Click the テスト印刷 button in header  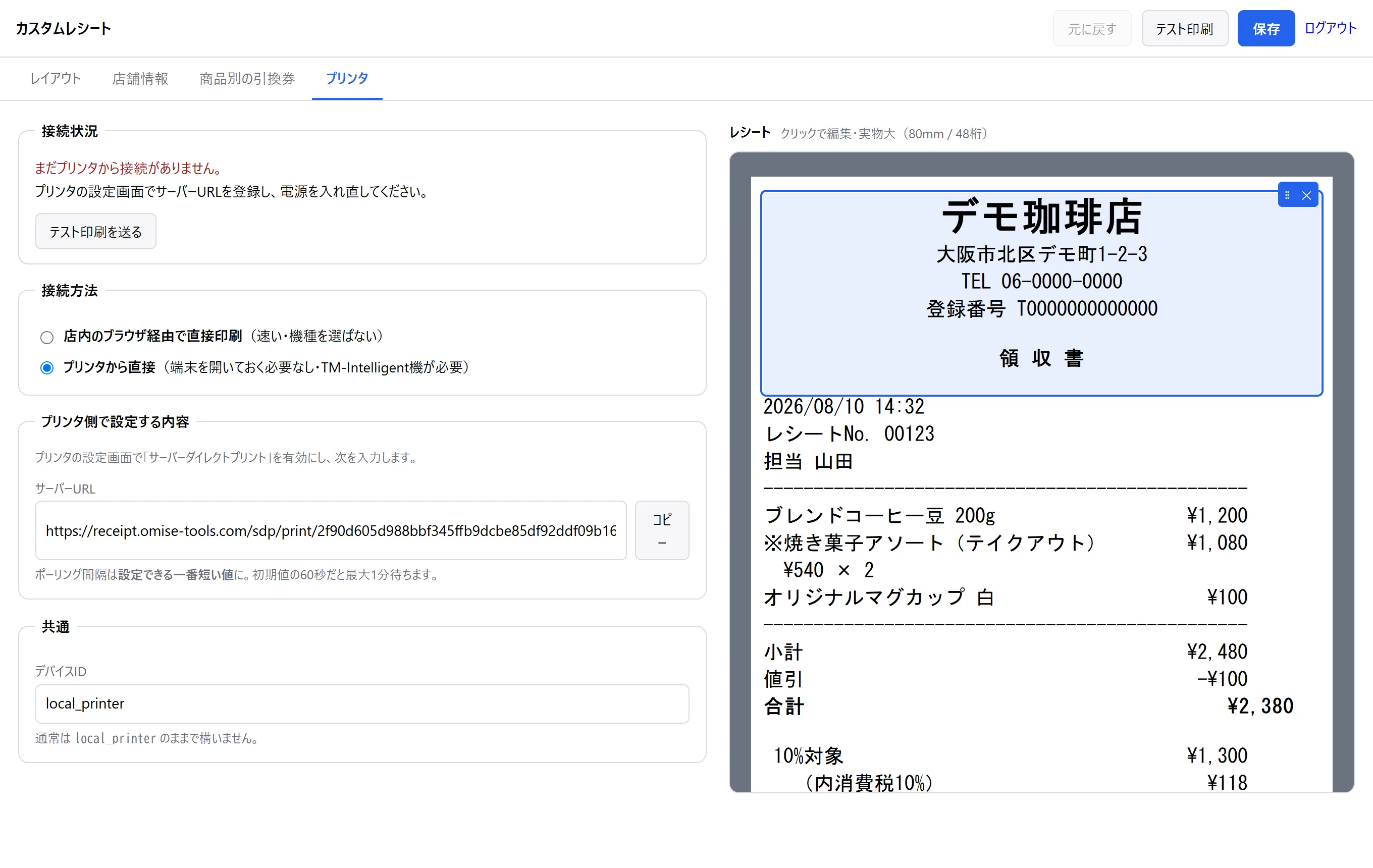[1184, 28]
